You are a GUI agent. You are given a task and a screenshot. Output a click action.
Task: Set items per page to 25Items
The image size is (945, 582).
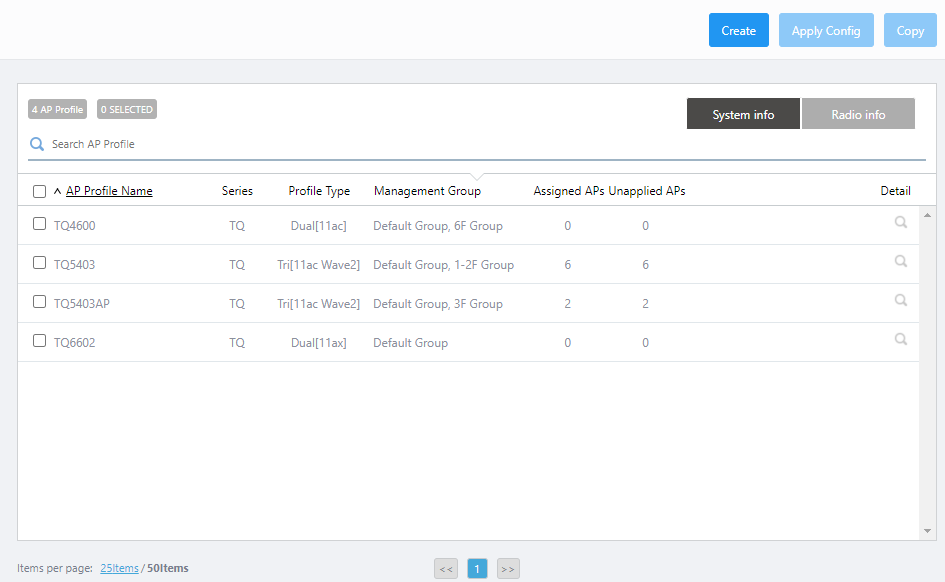coord(119,568)
